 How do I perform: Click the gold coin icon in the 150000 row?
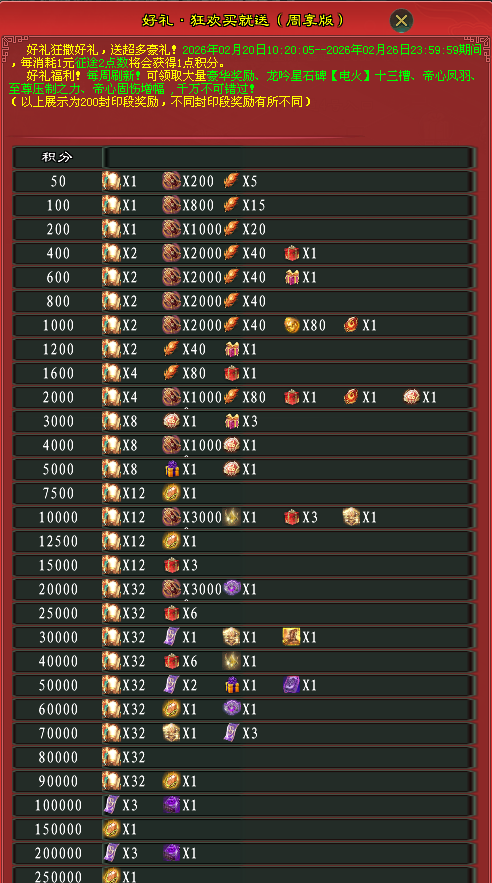pyautogui.click(x=111, y=829)
